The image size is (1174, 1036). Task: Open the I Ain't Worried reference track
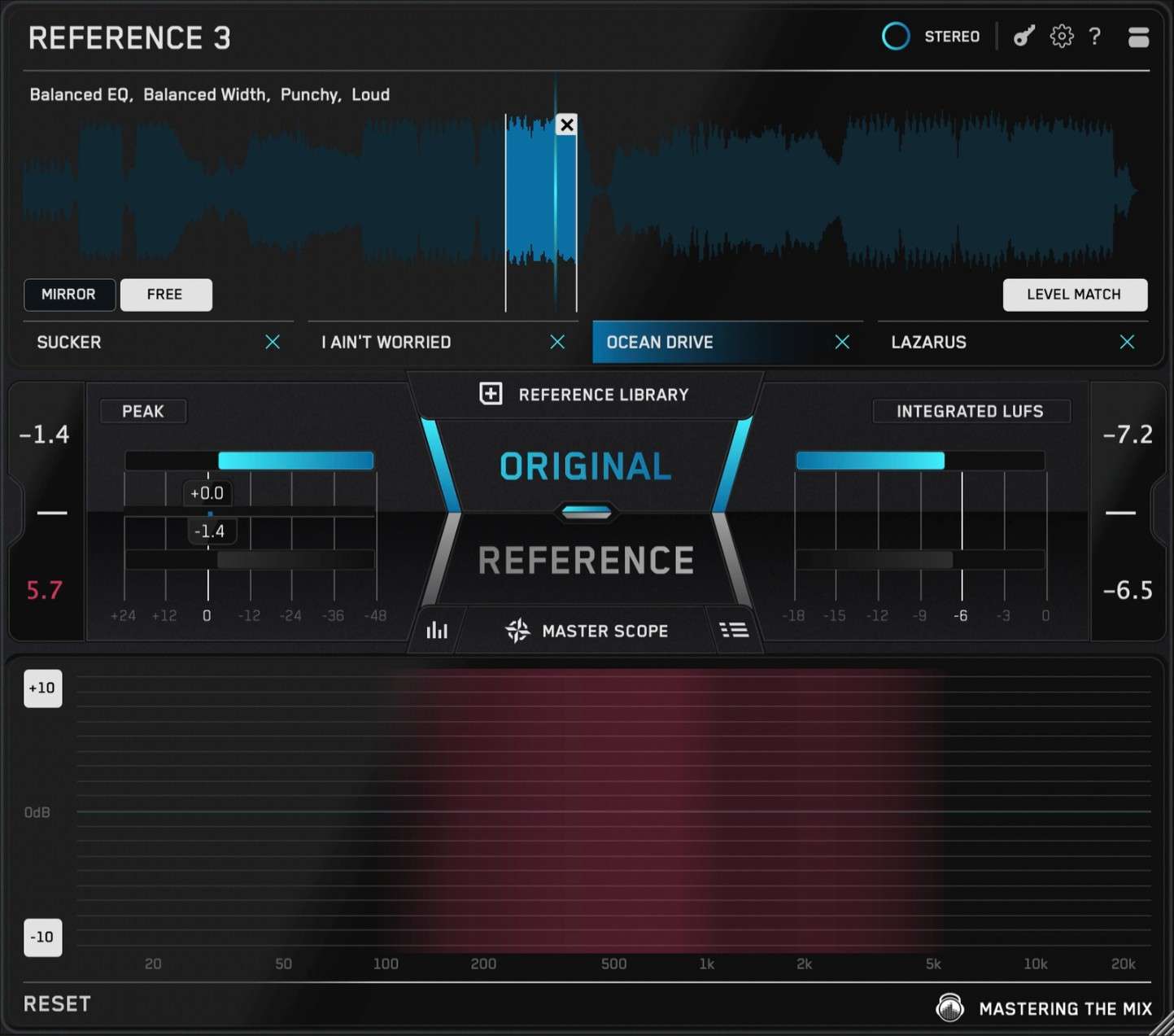click(x=385, y=342)
